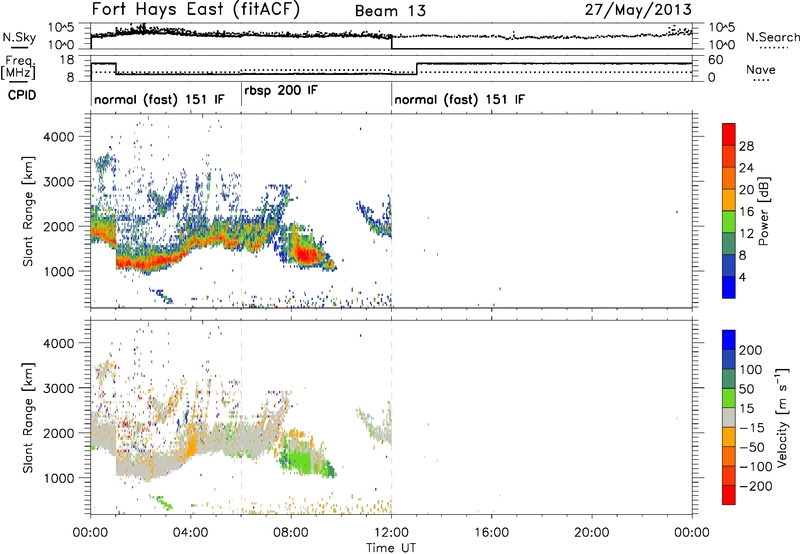
Task: Click the "20:00" time tick label
Action: pos(591,533)
